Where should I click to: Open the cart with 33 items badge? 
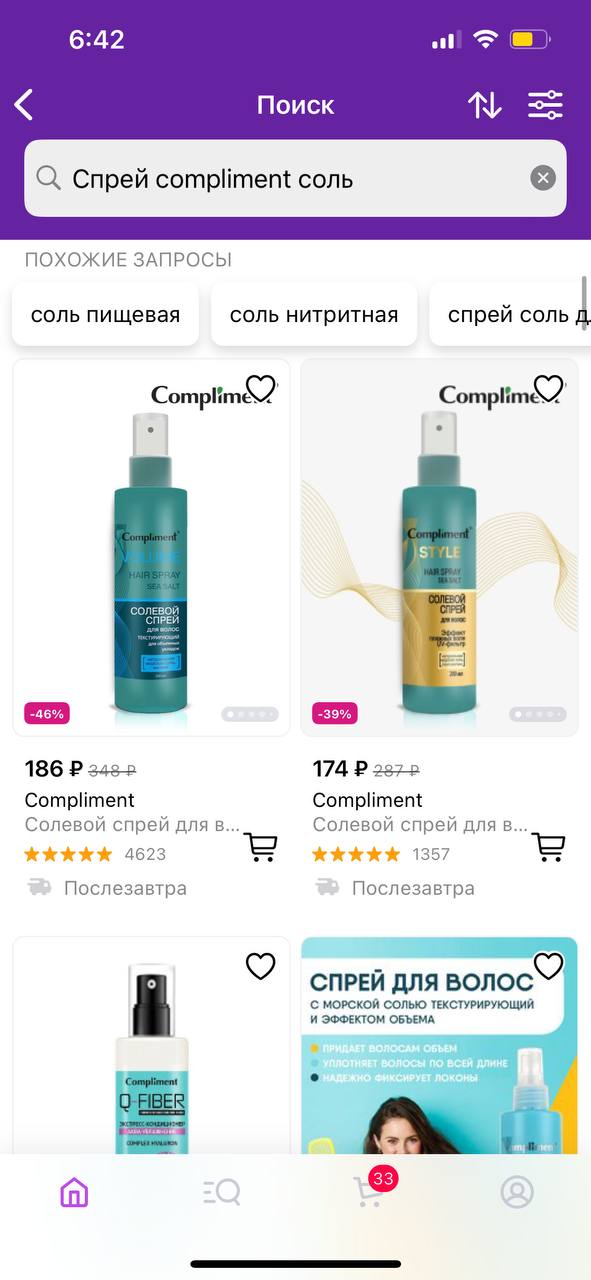370,1190
